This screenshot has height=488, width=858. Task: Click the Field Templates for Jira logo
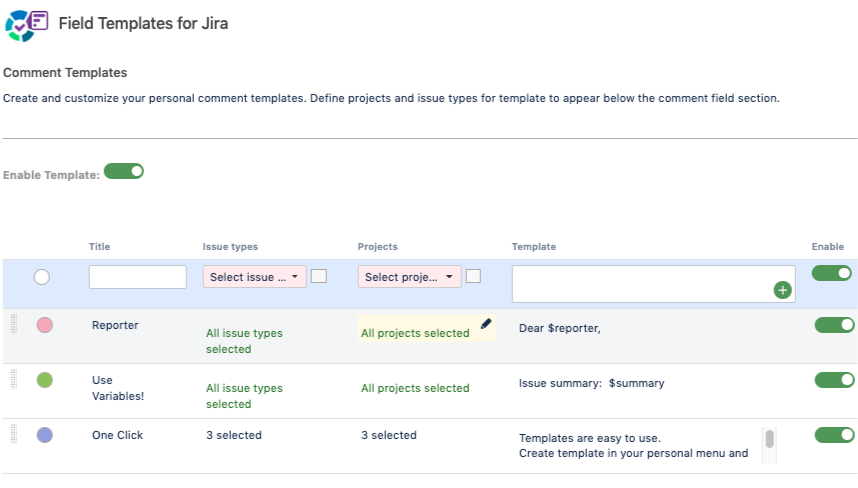27,22
